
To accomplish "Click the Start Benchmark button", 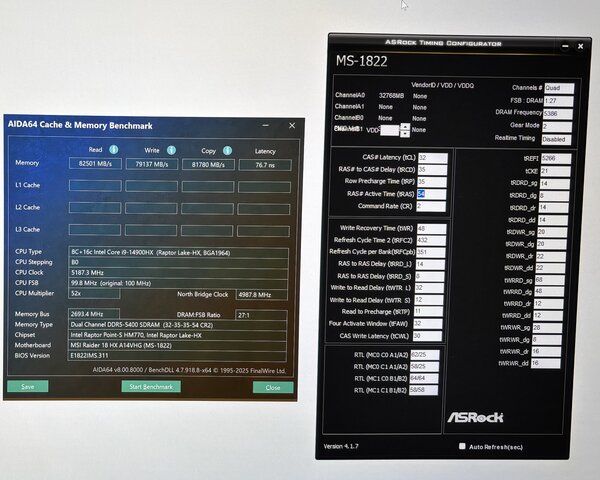I will click(151, 387).
